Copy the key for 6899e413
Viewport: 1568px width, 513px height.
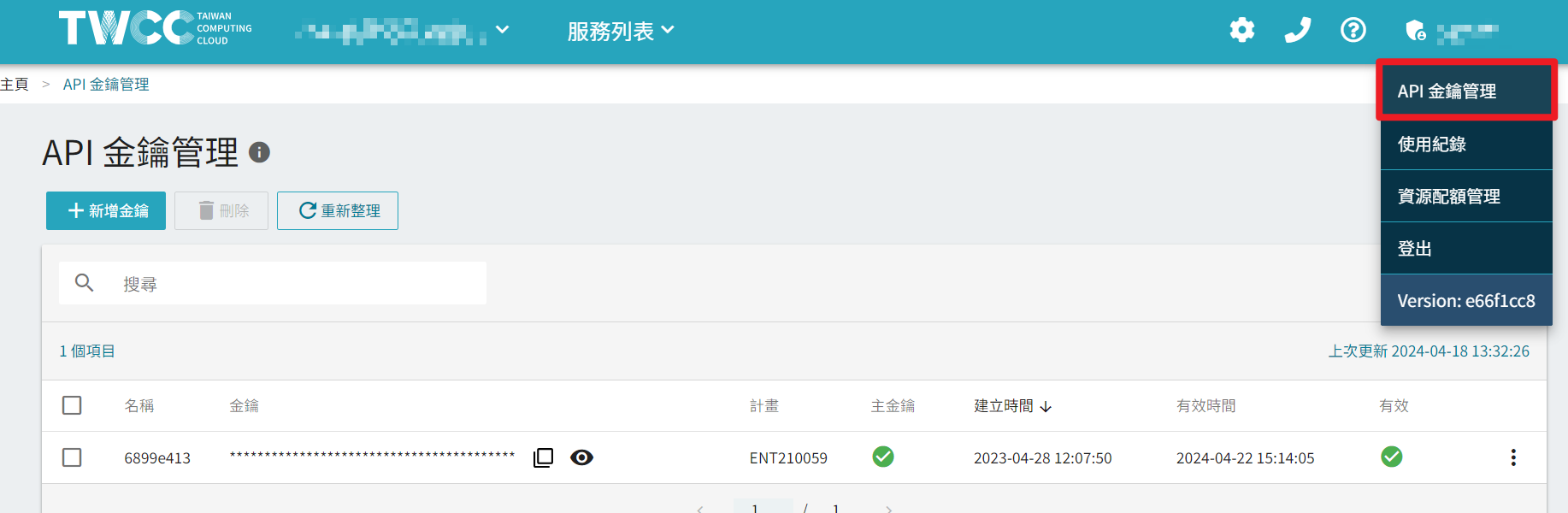(x=543, y=457)
